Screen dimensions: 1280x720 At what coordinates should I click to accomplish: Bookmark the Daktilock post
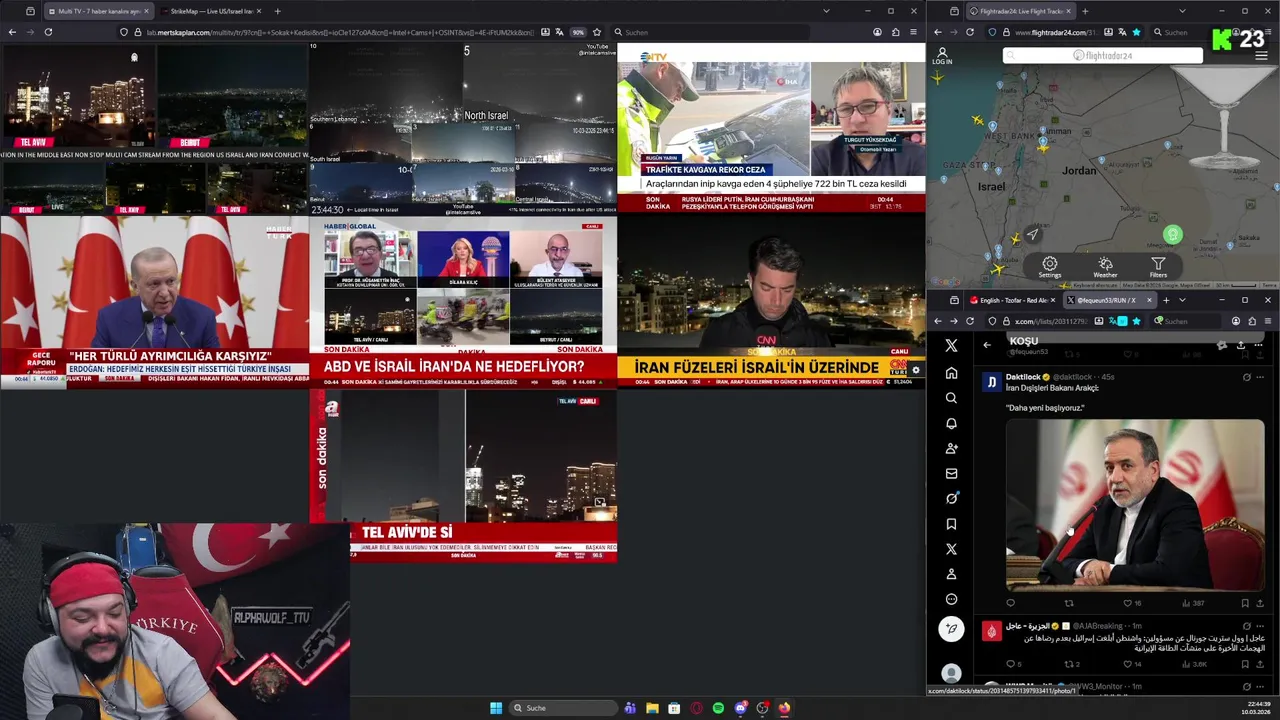tap(1245, 603)
